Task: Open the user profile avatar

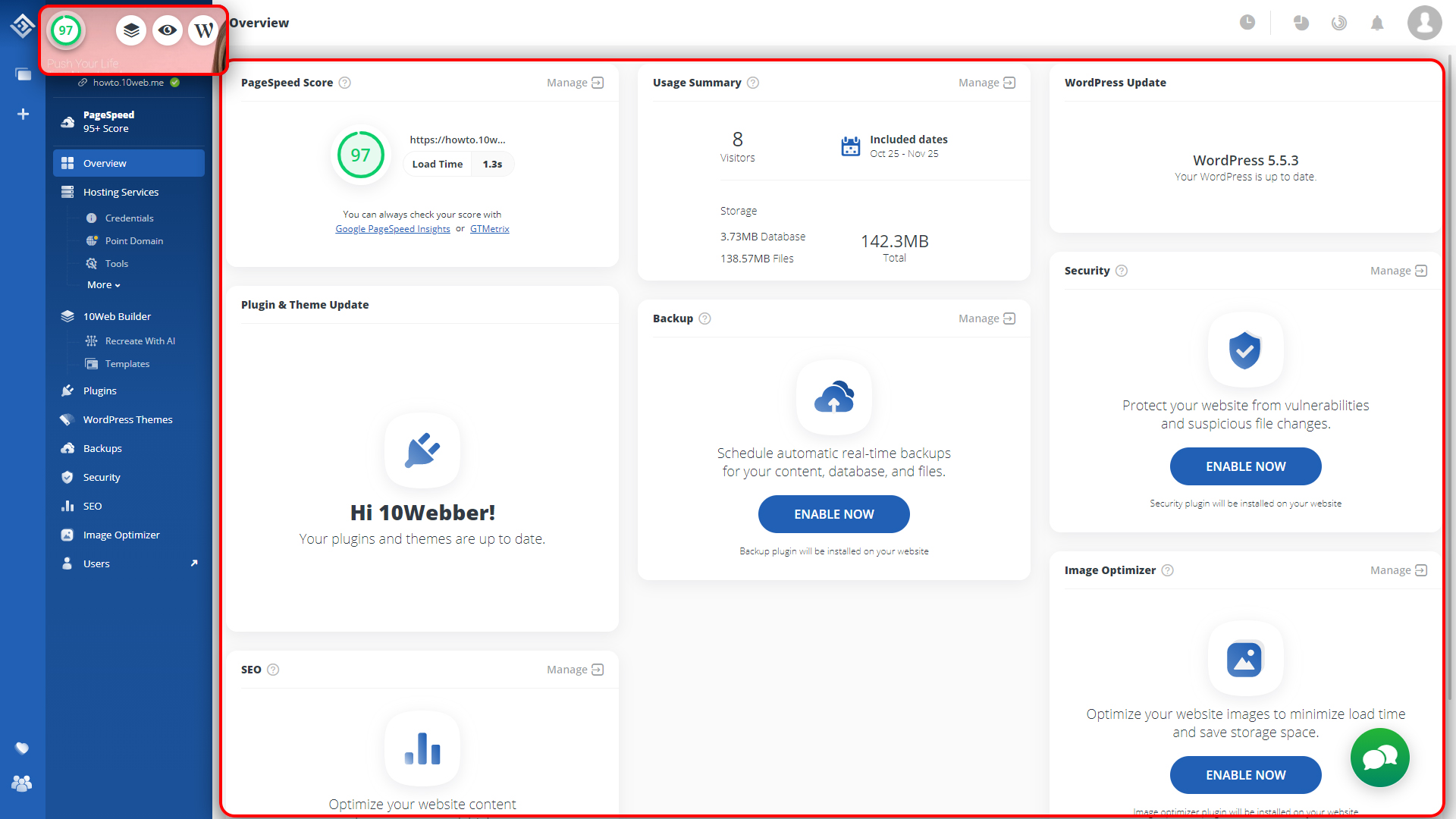Action: point(1425,23)
